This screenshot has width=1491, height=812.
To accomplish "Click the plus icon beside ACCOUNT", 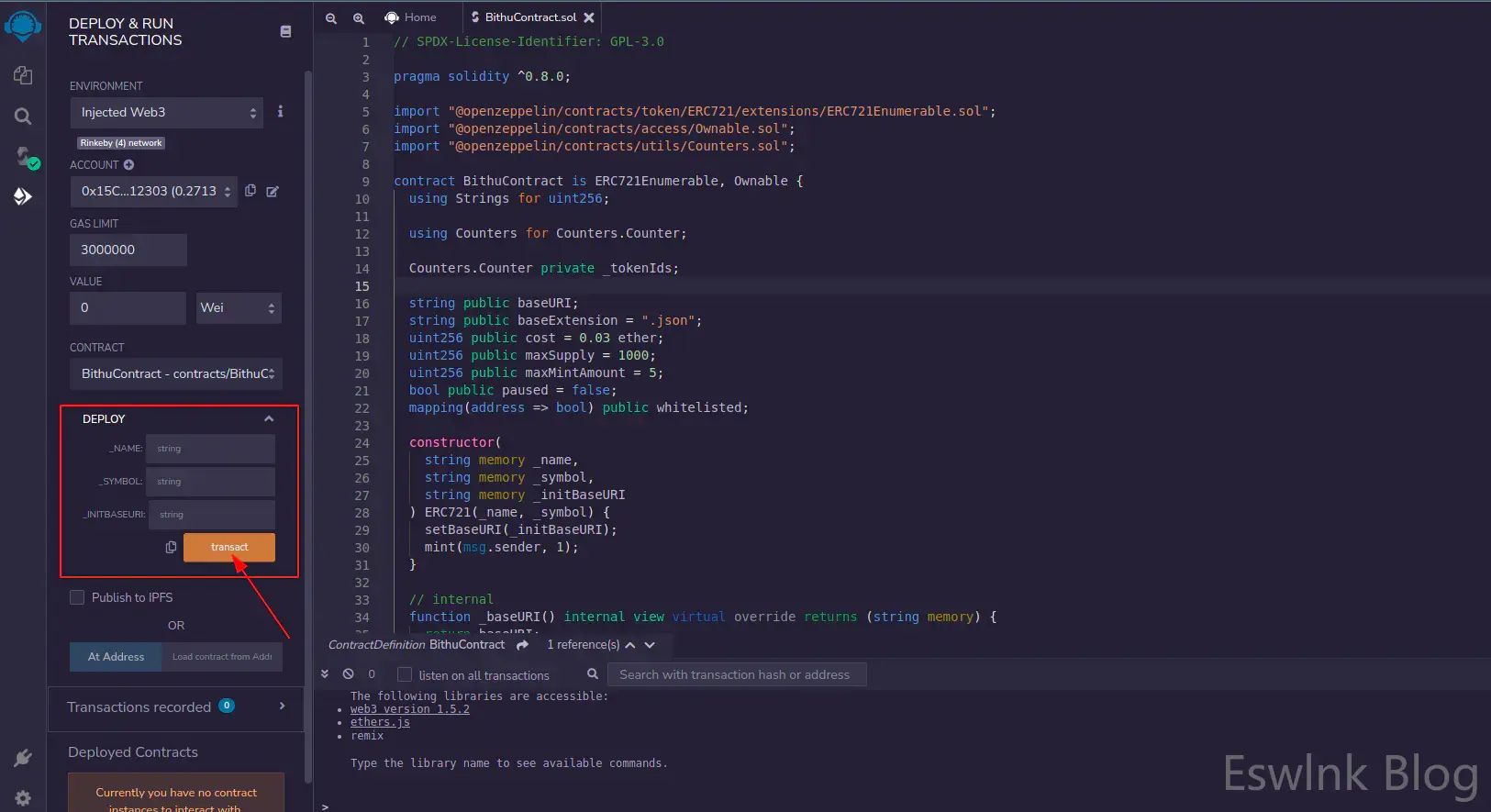I will pyautogui.click(x=129, y=165).
